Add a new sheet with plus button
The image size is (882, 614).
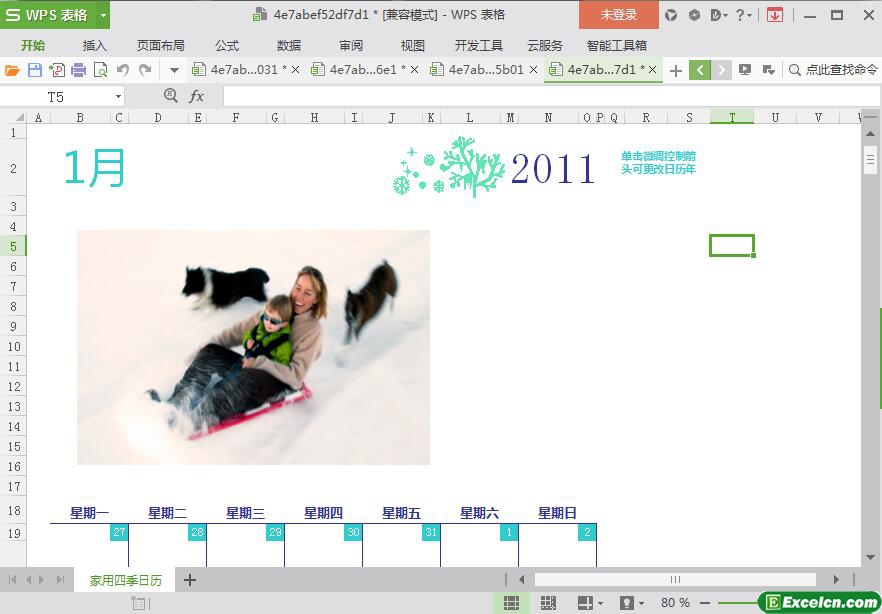[190, 580]
